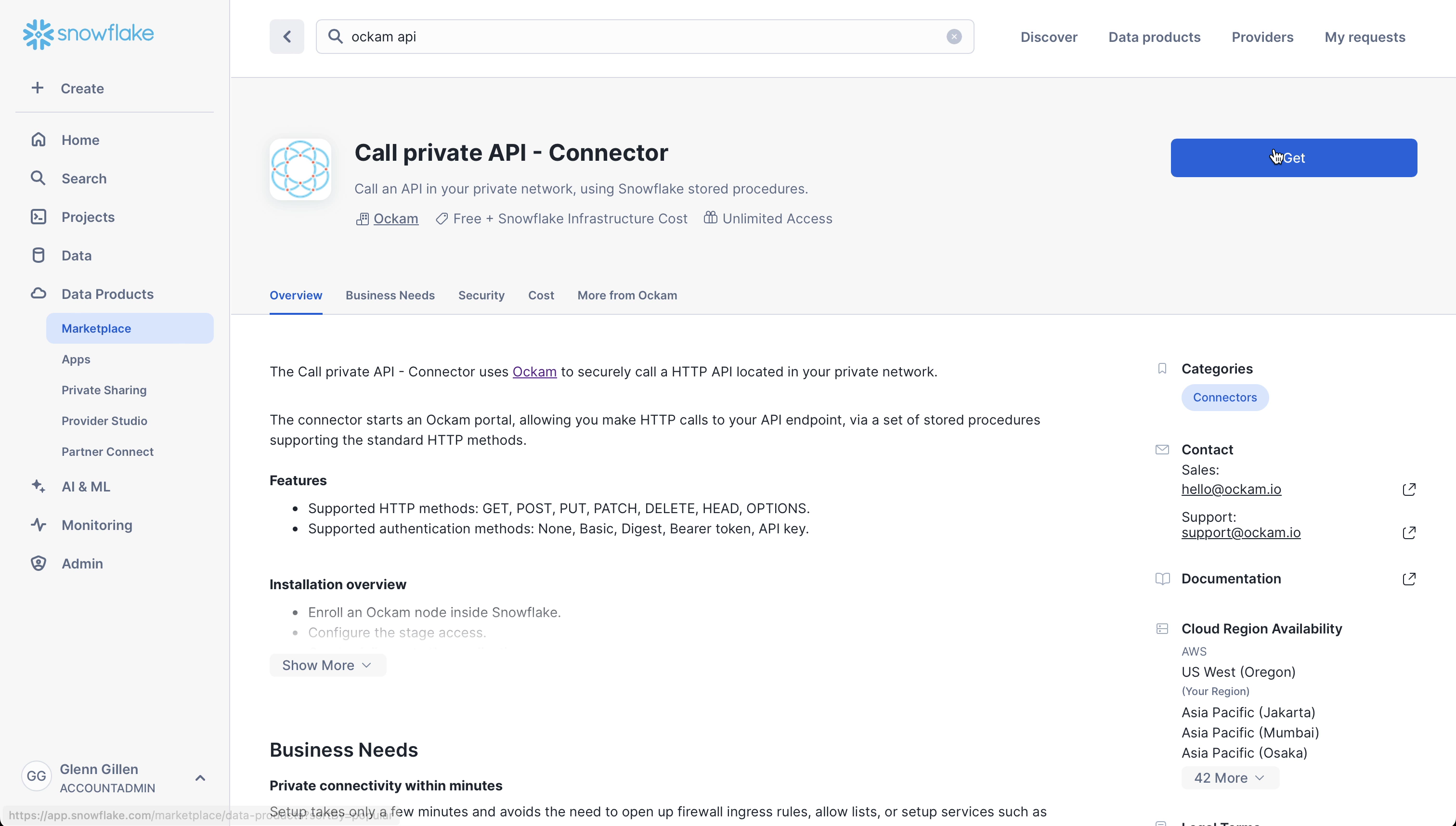The height and width of the screenshot is (826, 1456).
Task: Click the Data Products panel icon
Action: tap(38, 293)
